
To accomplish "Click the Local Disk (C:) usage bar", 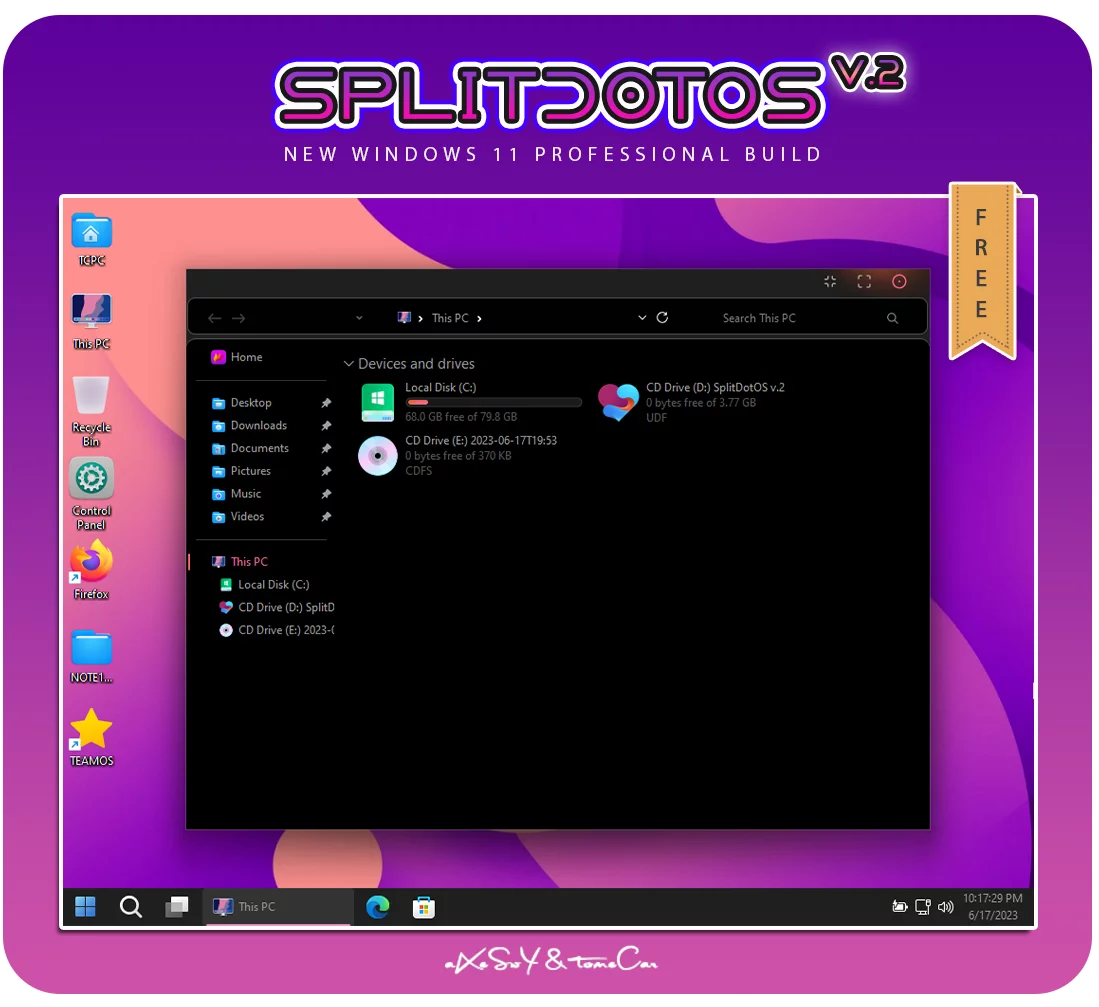I will pyautogui.click(x=493, y=402).
